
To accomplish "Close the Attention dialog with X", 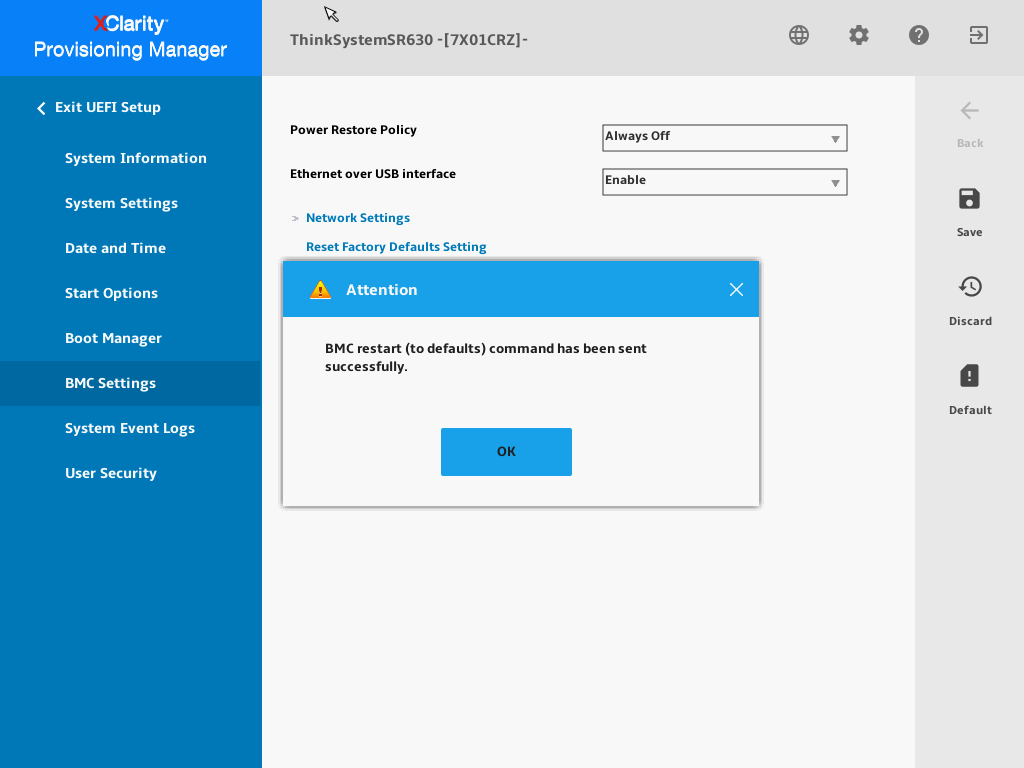I will [x=736, y=289].
